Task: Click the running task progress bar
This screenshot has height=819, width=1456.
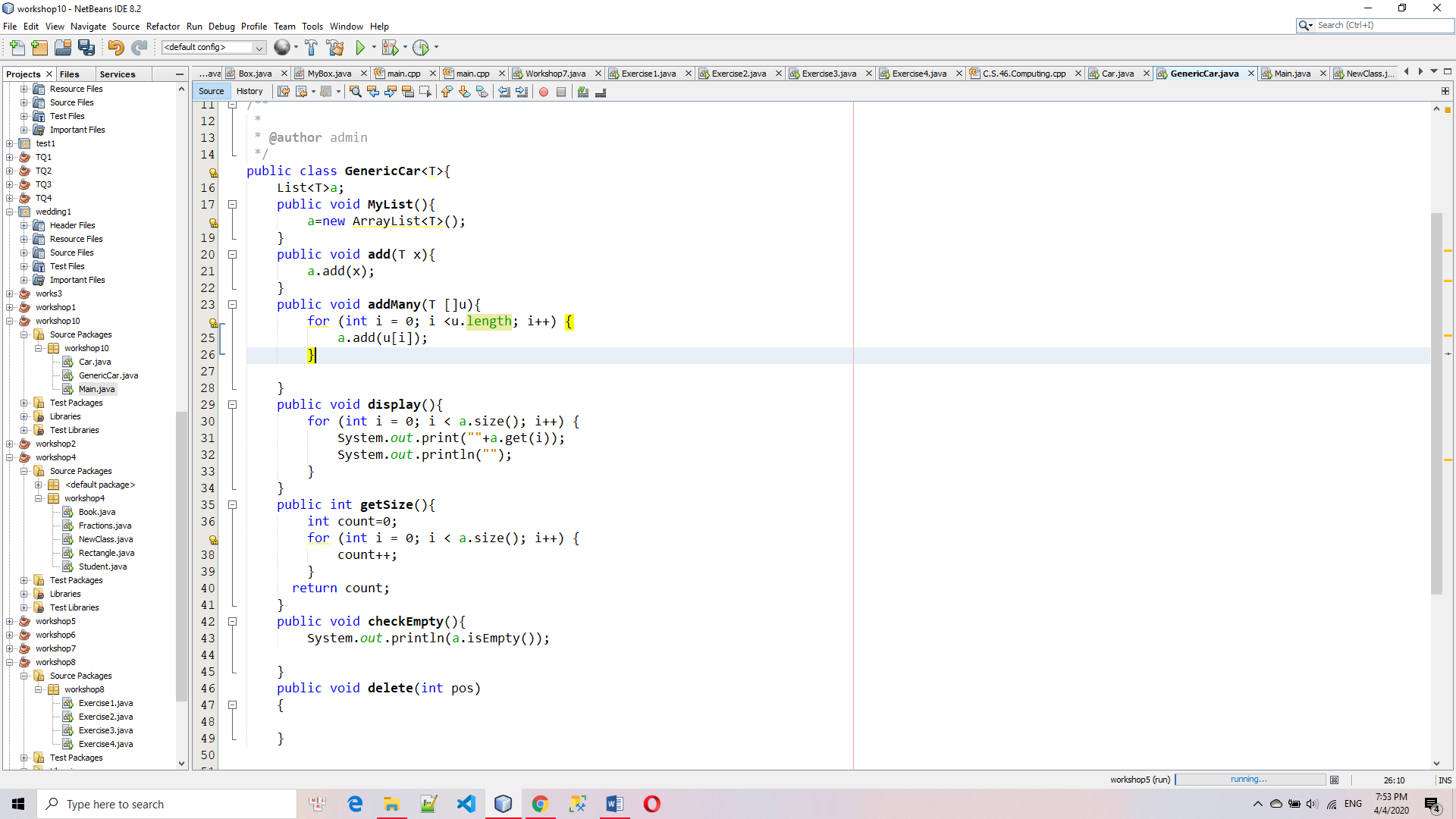Action: 1249,780
